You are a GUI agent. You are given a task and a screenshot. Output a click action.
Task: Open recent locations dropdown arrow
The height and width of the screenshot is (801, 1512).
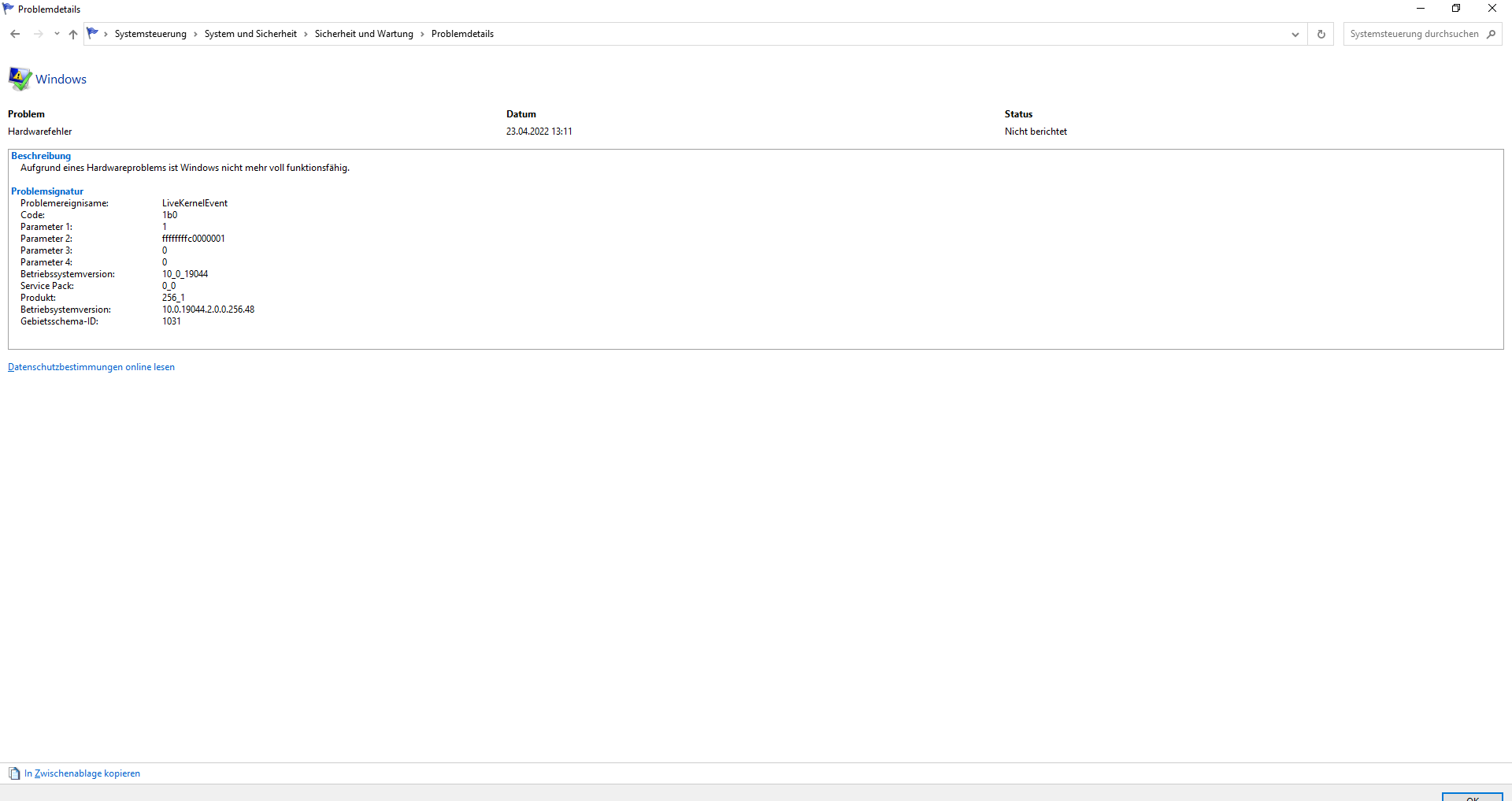[57, 34]
